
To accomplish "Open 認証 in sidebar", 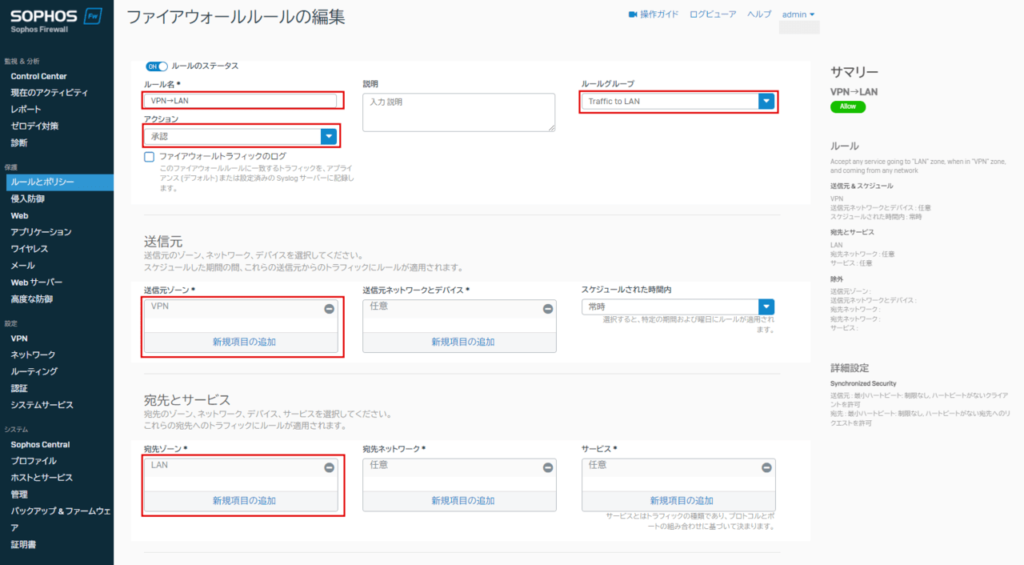I will coord(19,389).
